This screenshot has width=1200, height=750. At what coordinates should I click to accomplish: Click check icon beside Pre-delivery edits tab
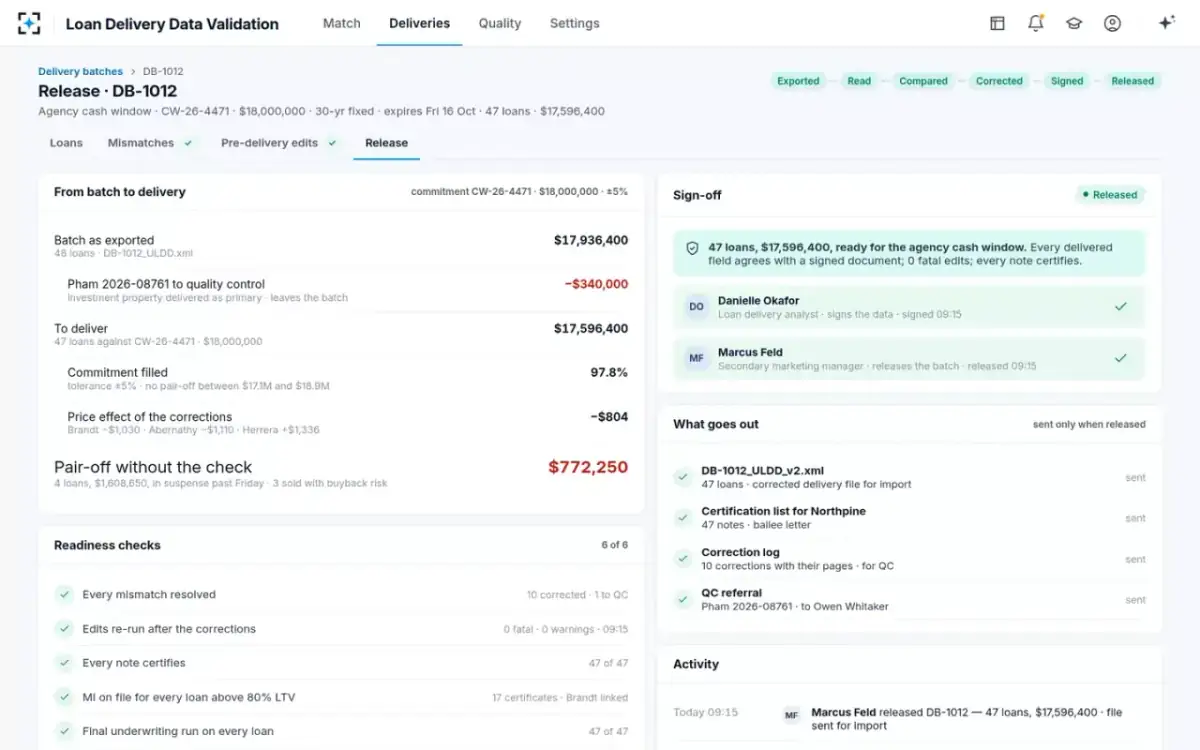[332, 143]
